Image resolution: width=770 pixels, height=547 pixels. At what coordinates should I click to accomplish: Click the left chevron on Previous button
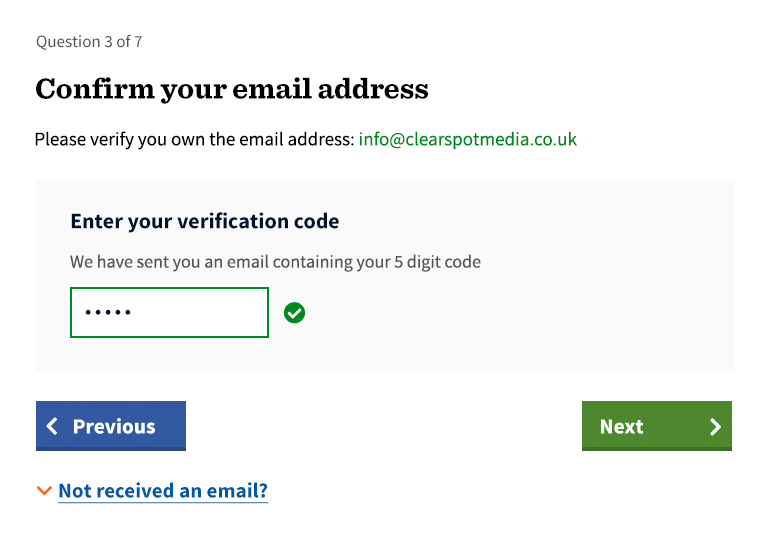coord(53,427)
